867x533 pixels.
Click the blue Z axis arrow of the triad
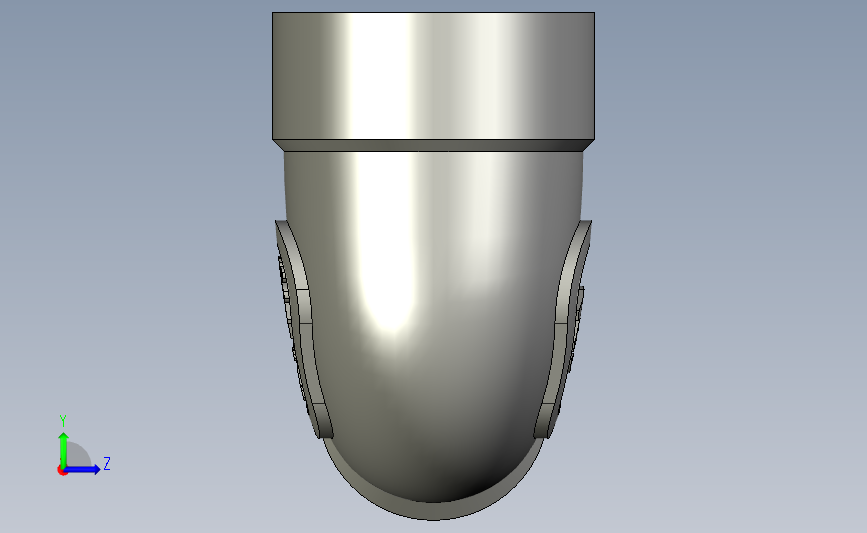[x=83, y=470]
